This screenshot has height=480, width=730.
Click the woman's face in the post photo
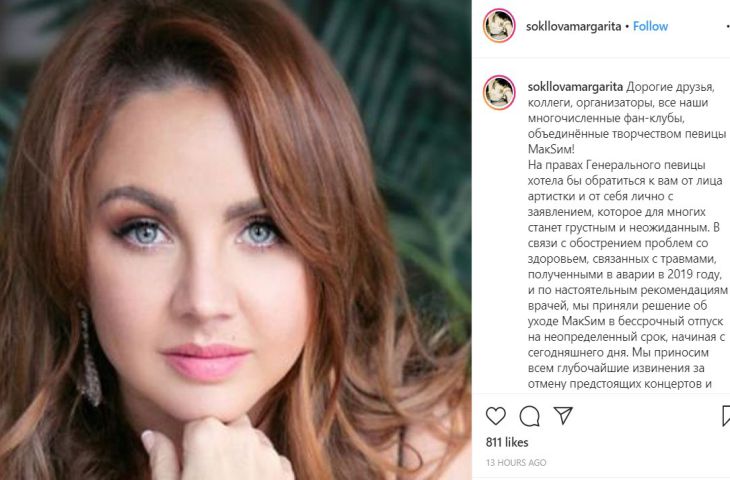click(x=200, y=261)
